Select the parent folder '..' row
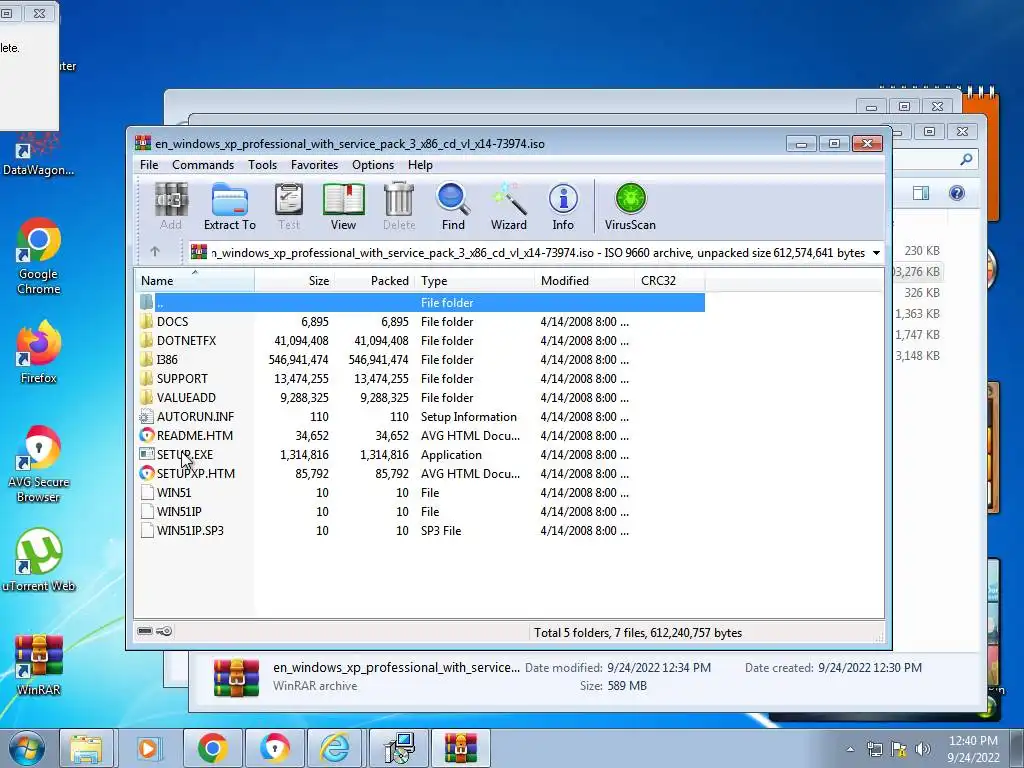Screen dimensions: 1024x768 point(421,302)
